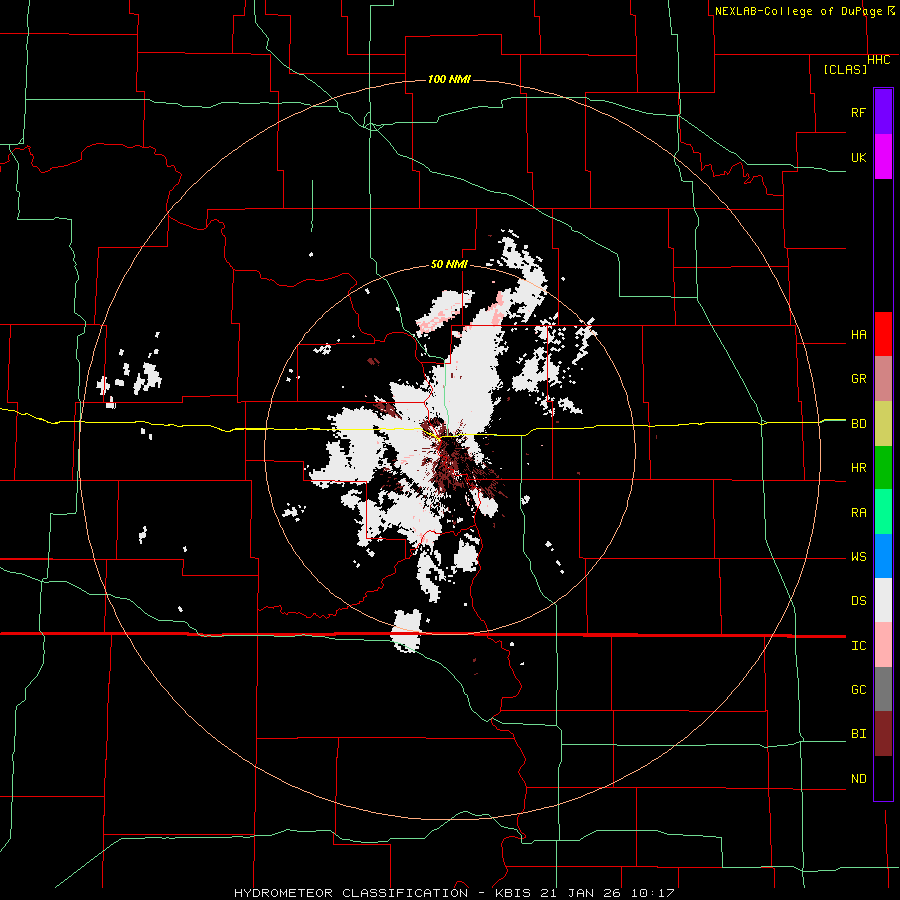Click the RA aqua legend color block
Viewport: 900px width, 900px height.
pos(883,512)
